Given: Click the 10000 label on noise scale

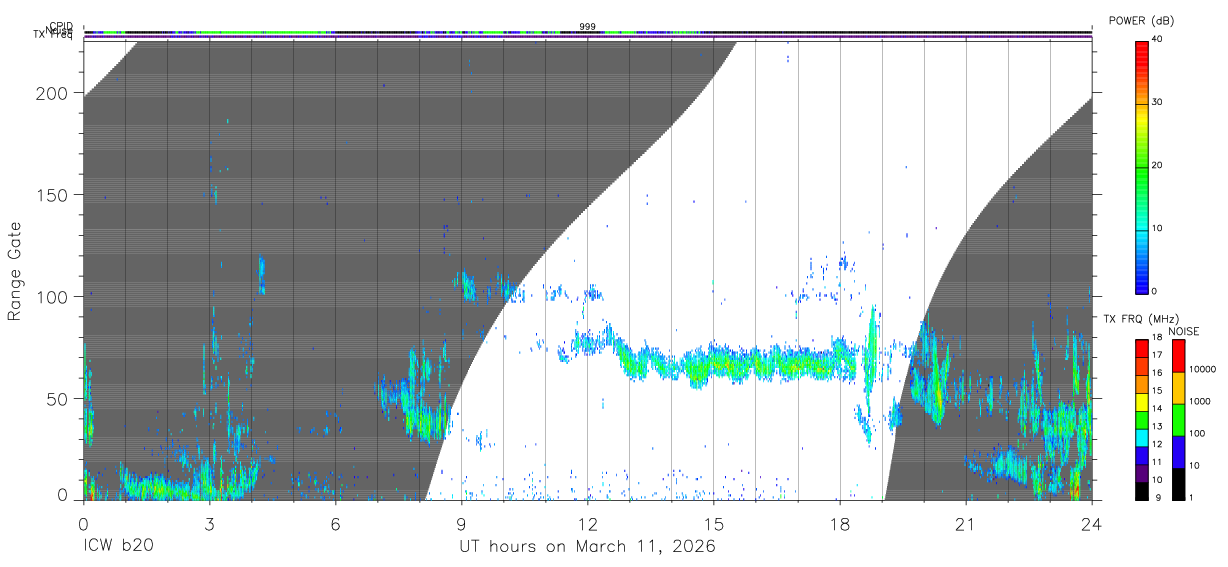Looking at the screenshot, I should pyautogui.click(x=1202, y=369).
